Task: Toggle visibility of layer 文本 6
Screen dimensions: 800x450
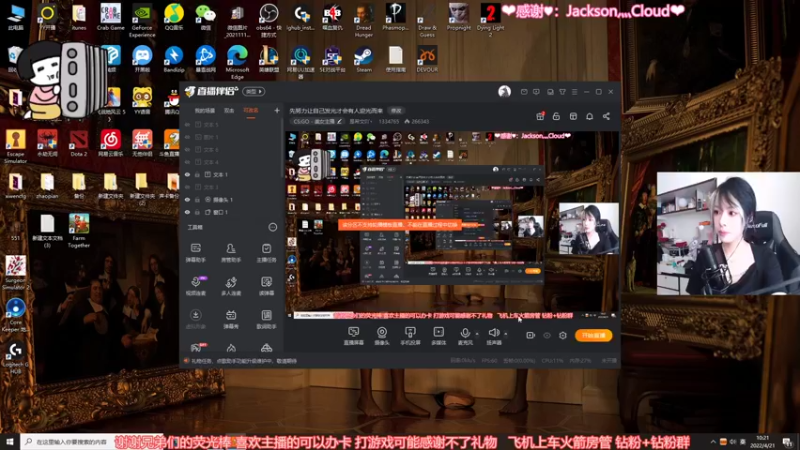Action: 187,149
